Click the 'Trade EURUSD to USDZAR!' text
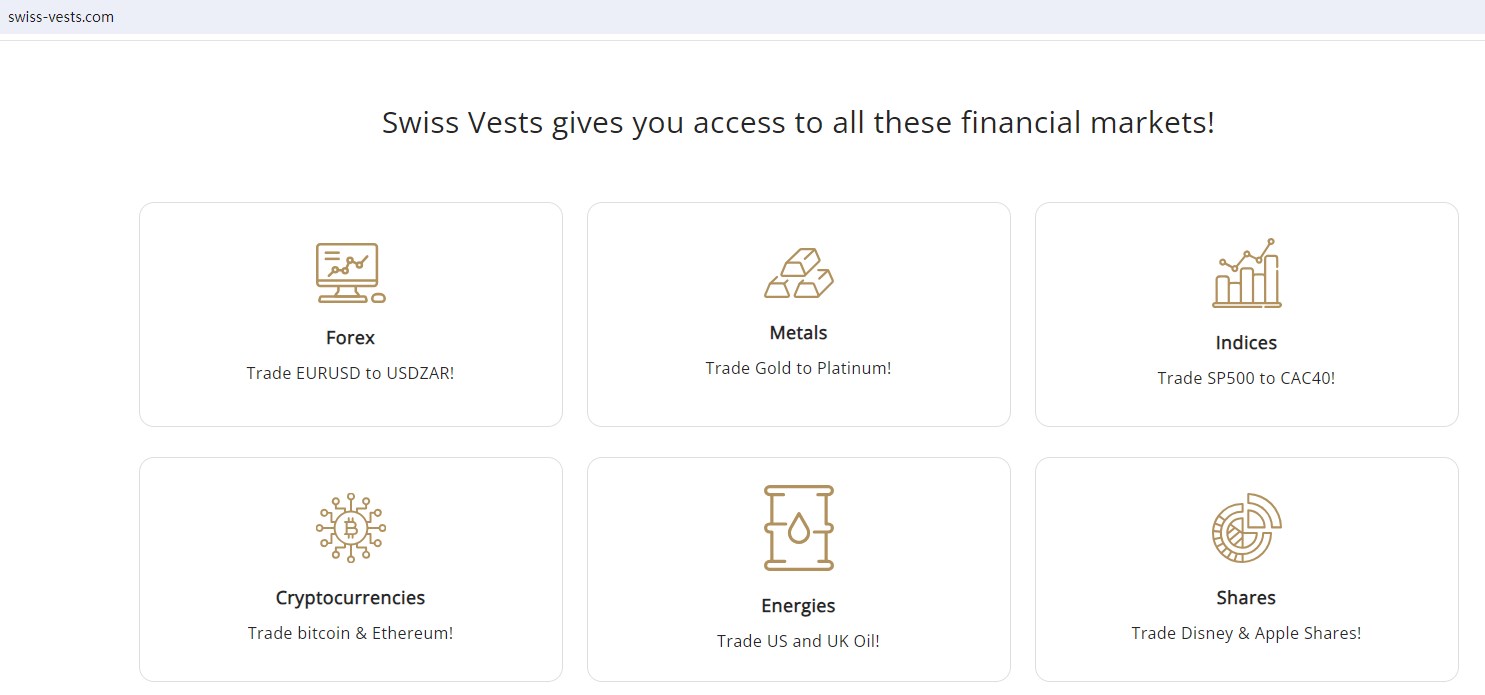 pos(350,373)
